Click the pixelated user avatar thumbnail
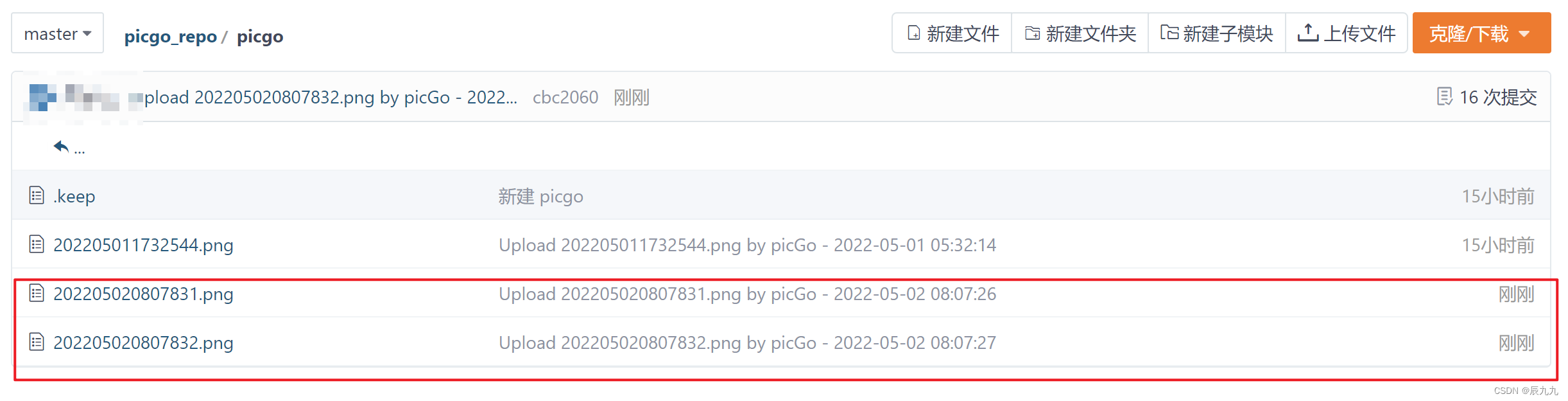1568x401 pixels. (43, 97)
